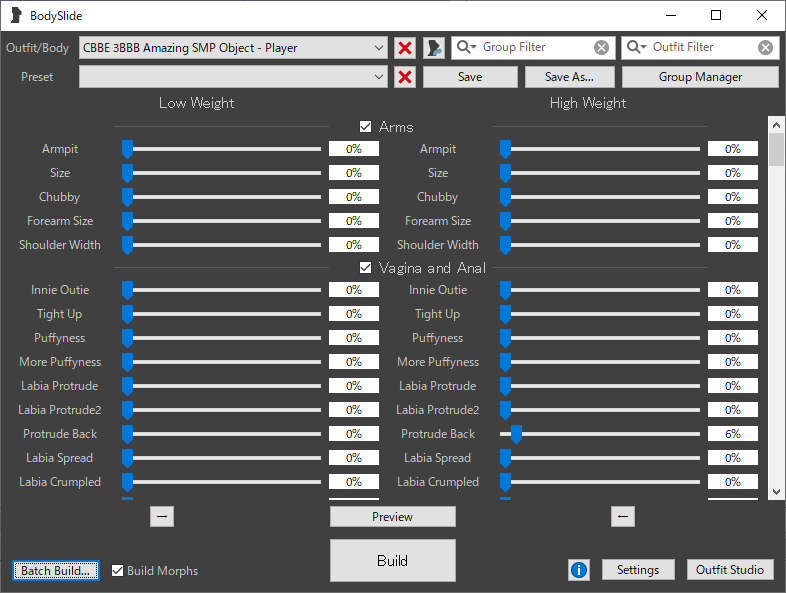This screenshot has width=786, height=593.
Task: Uncheck the Build Morphs checkbox
Action: [x=117, y=570]
